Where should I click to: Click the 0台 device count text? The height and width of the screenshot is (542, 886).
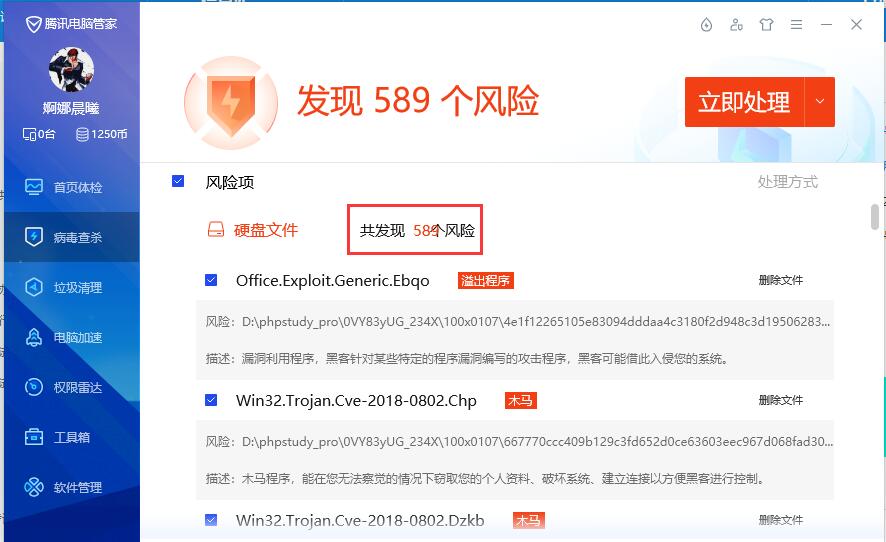pyautogui.click(x=47, y=134)
